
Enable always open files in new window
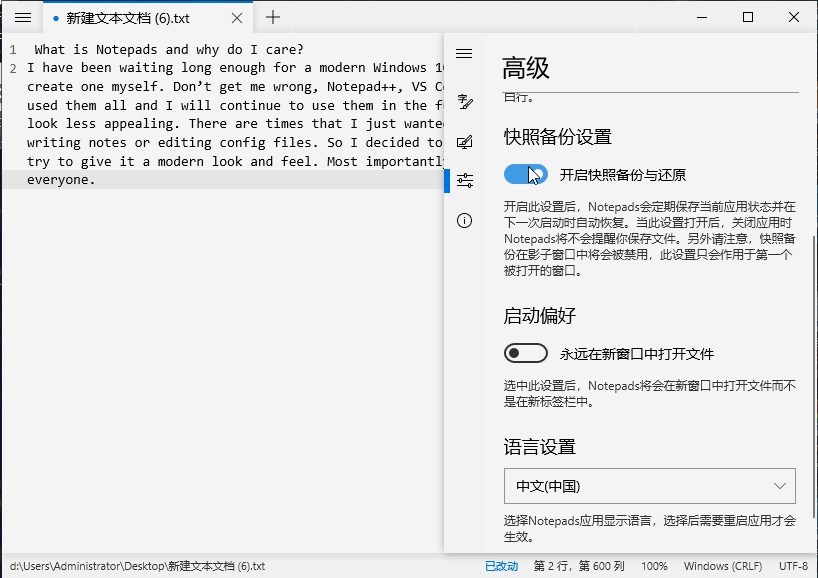coord(526,352)
